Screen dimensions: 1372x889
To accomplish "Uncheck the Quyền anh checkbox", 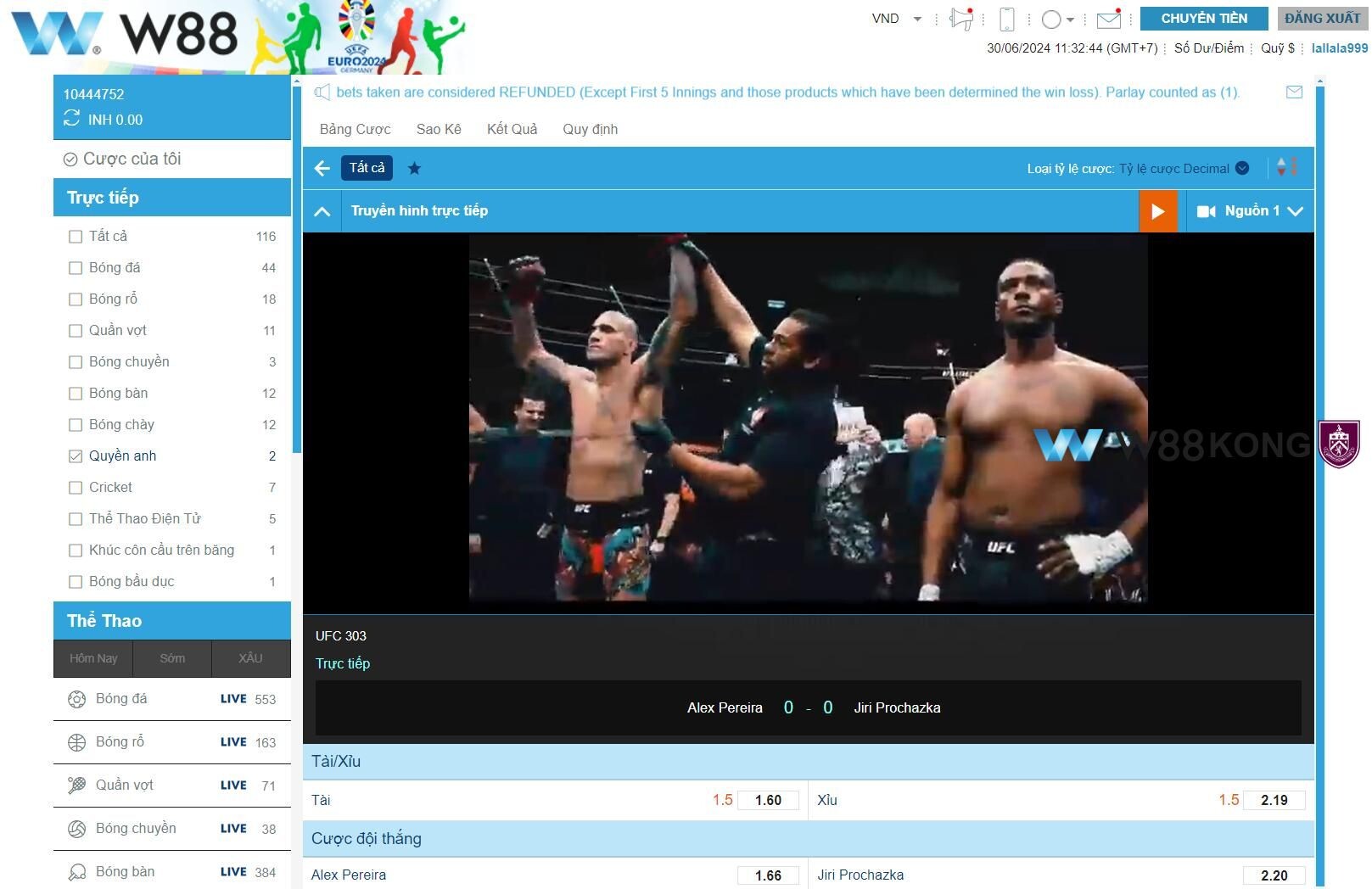I will pos(76,456).
